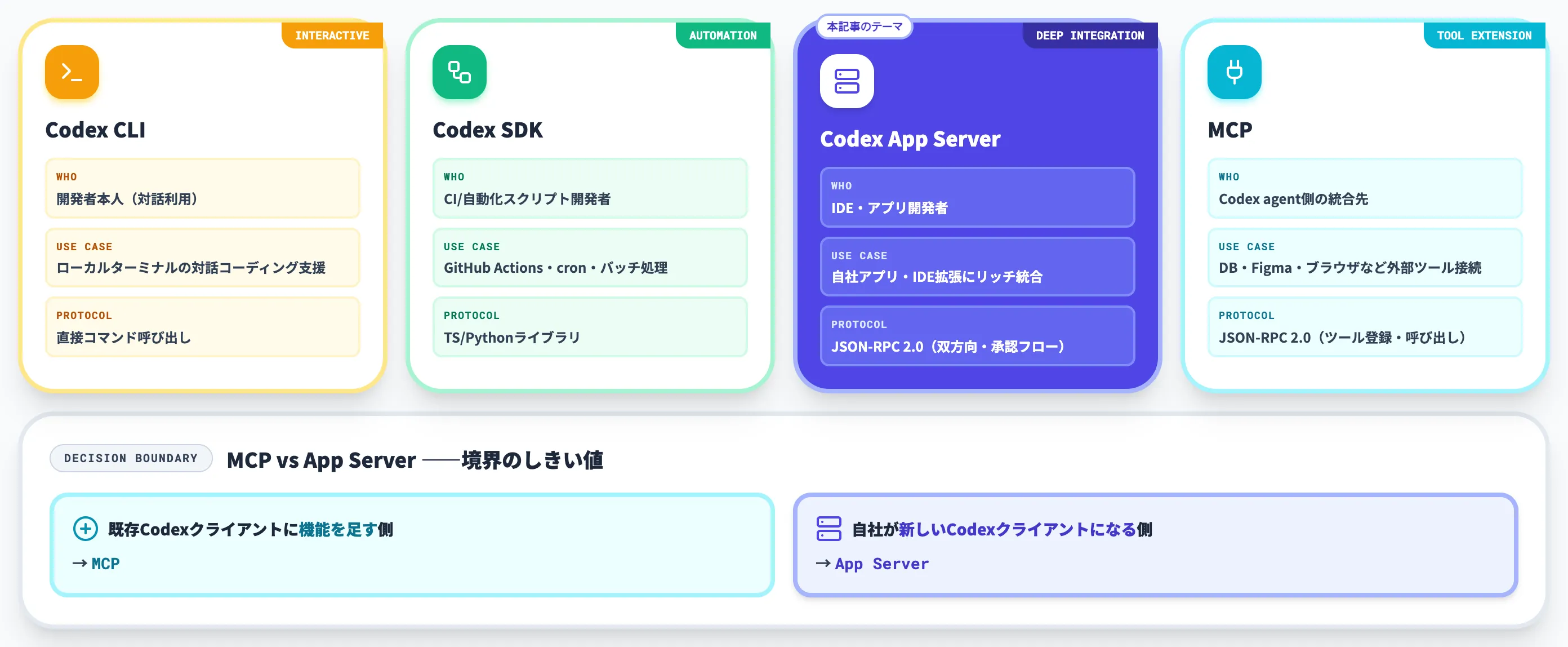
Task: Click the WHO label in MCP card
Action: click(1229, 176)
